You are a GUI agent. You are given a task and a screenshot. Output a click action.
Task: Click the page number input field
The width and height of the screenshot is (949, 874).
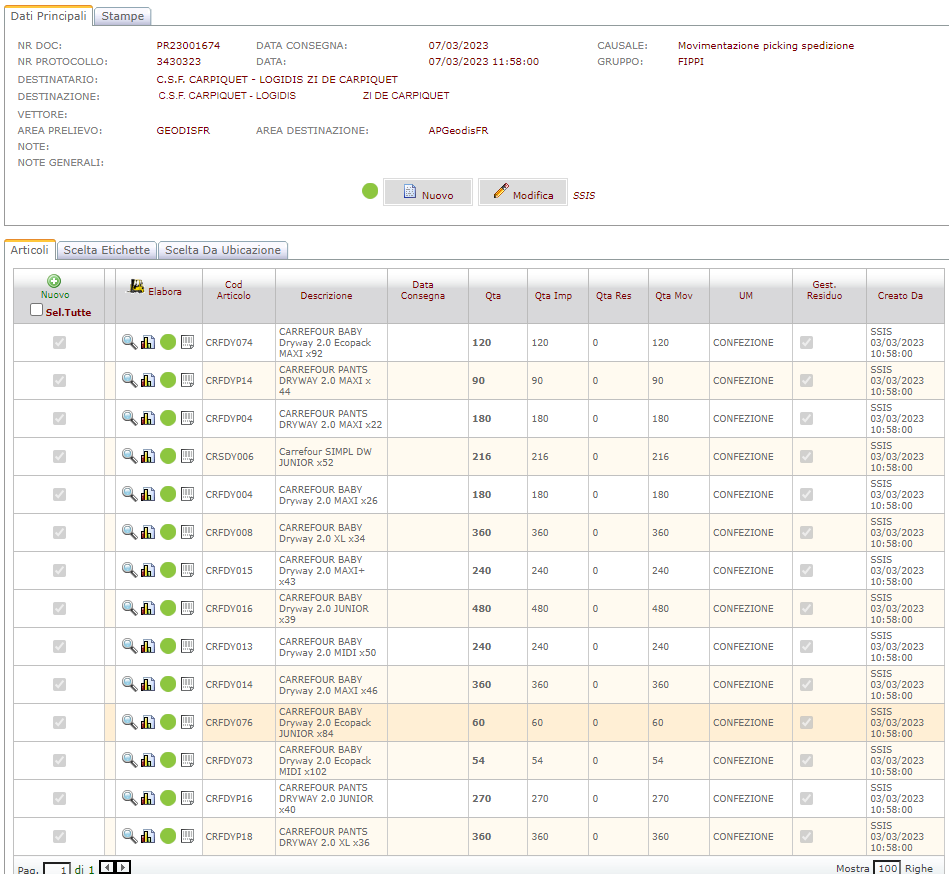click(57, 869)
